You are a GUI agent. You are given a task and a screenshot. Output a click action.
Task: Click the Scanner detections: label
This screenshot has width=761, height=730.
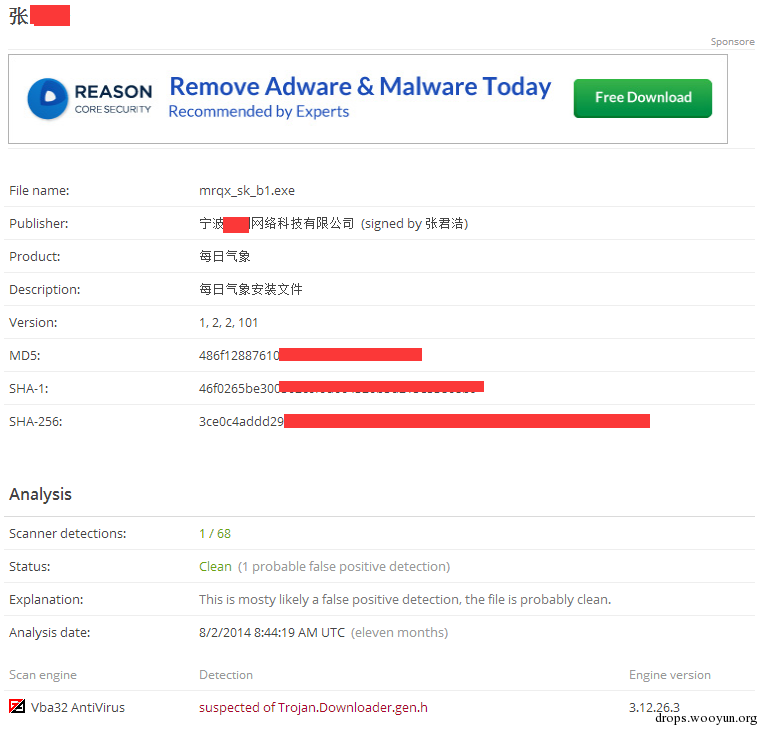(x=67, y=533)
